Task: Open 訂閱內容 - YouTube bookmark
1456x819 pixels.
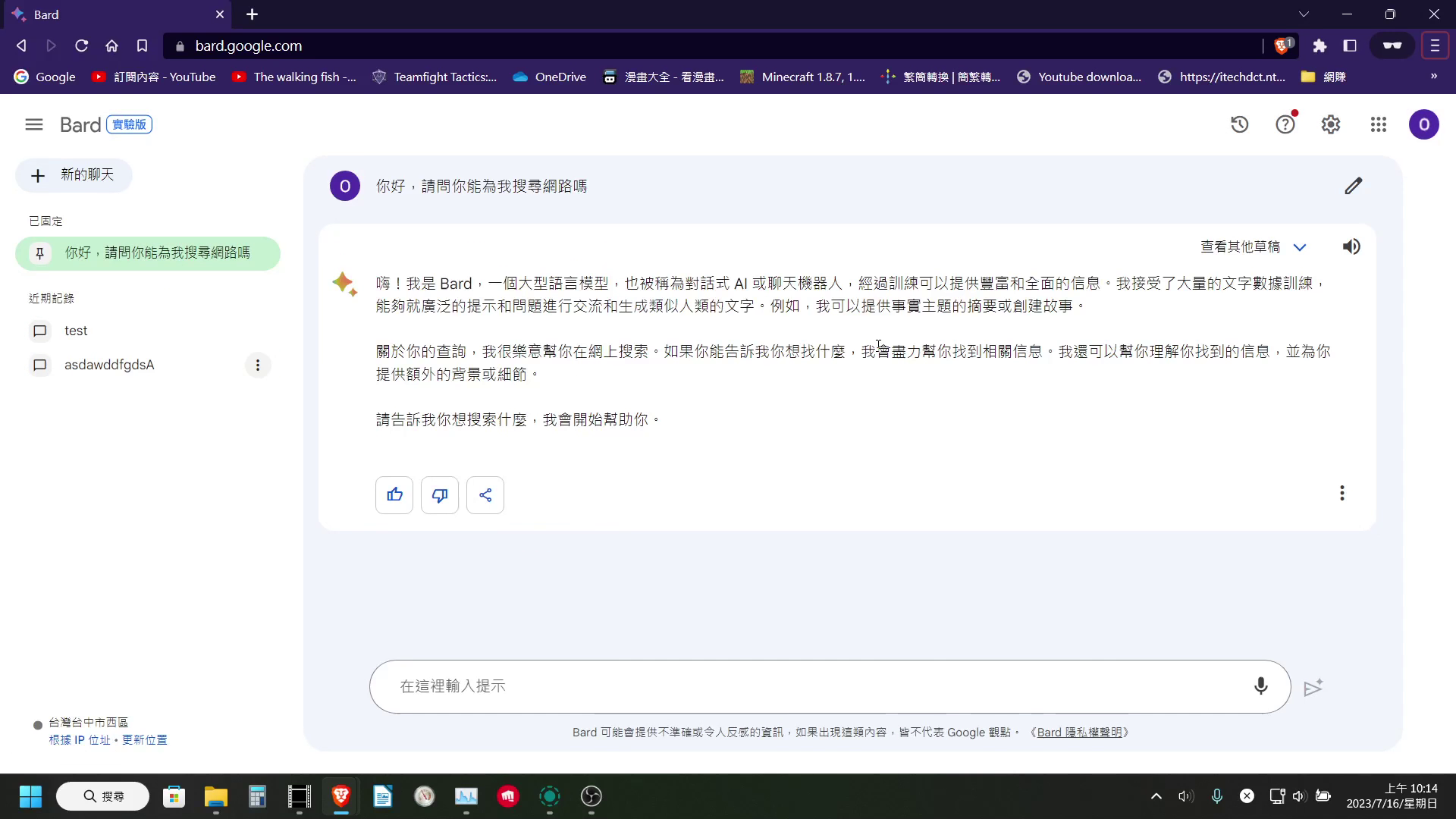Action: point(154,77)
